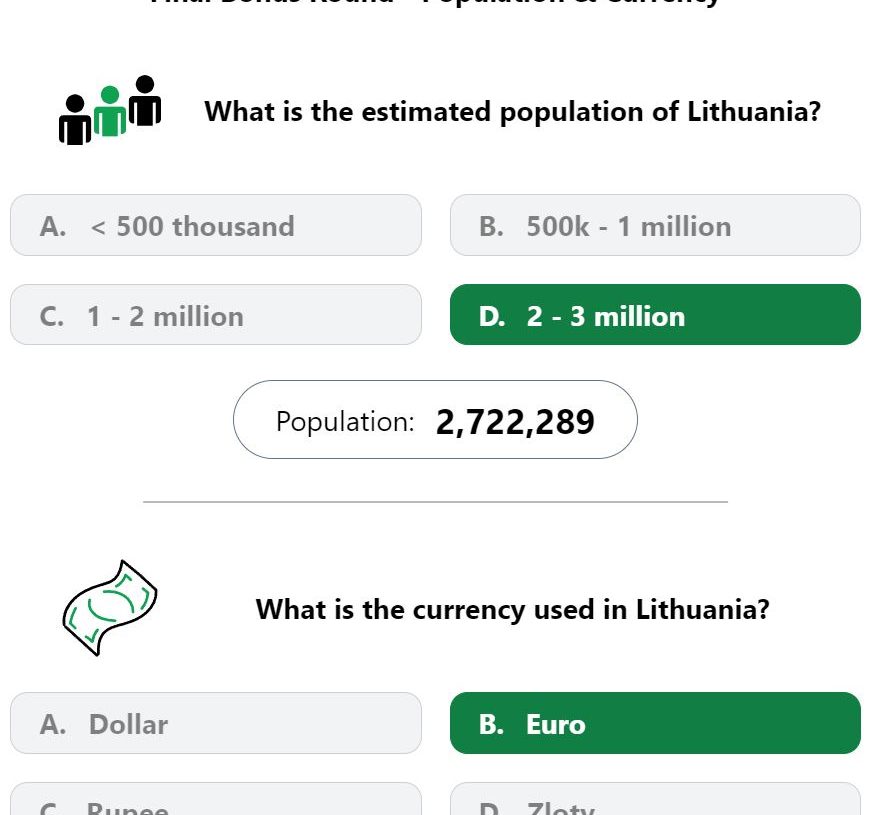The image size is (874, 815).
Task: Click the green person figure in the population icon
Action: click(110, 111)
